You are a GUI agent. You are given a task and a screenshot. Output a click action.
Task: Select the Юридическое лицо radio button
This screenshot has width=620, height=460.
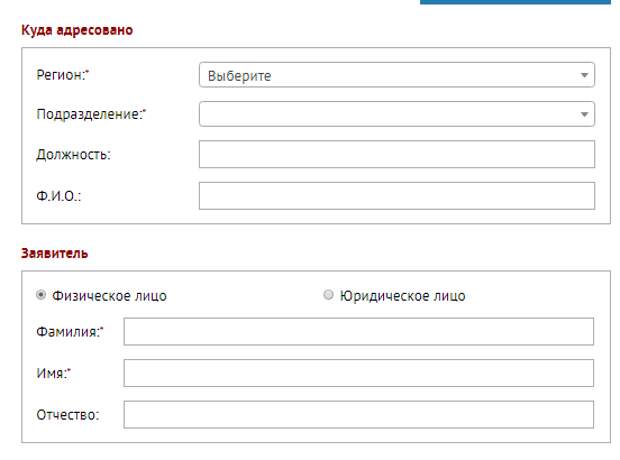(x=328, y=295)
